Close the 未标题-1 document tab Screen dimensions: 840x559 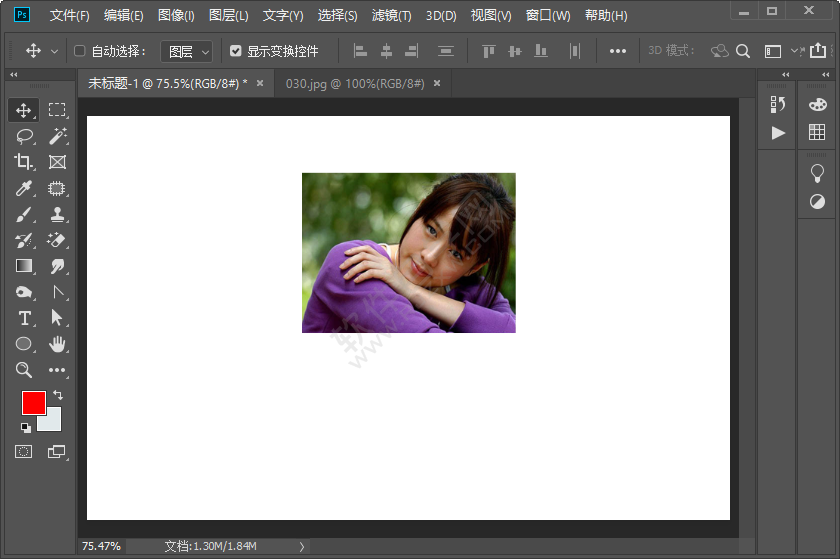coord(260,83)
